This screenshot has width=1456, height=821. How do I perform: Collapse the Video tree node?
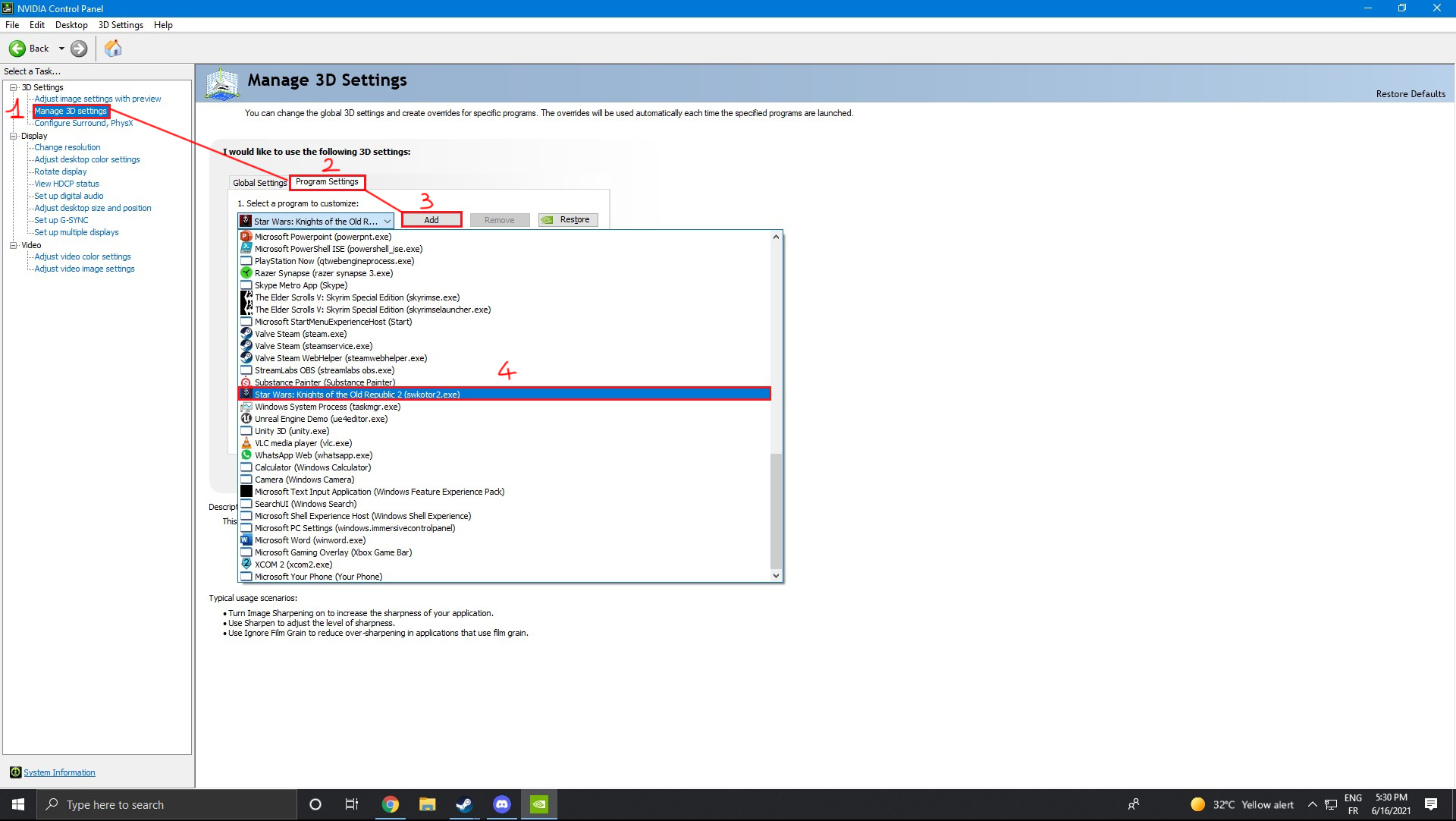coord(13,245)
